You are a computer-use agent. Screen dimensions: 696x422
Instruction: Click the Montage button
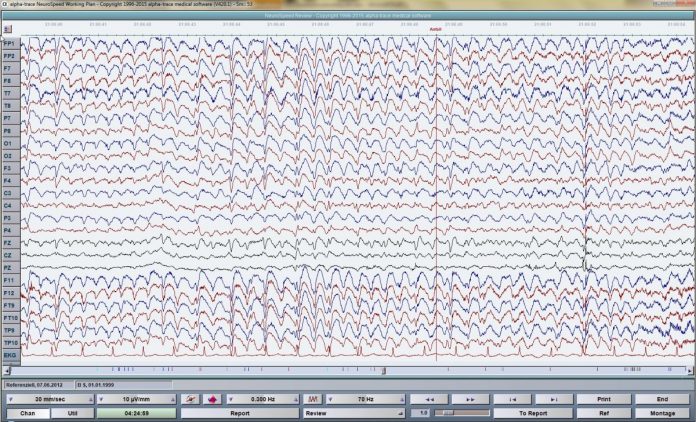pos(662,413)
